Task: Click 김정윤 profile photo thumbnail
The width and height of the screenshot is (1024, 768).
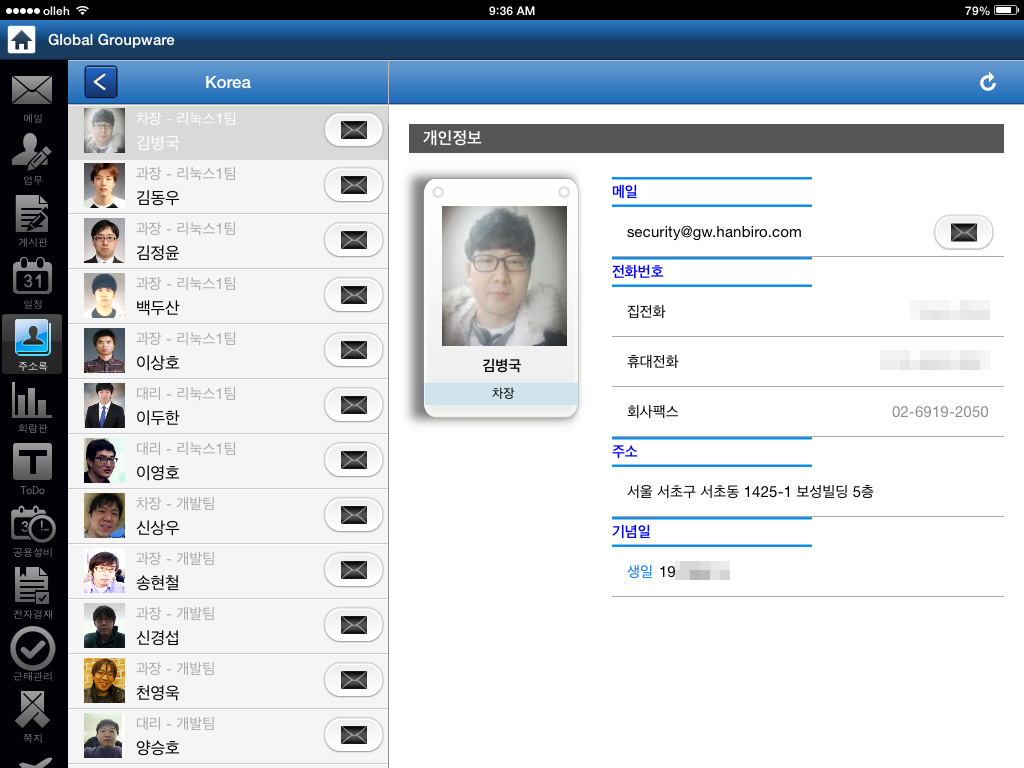Action: tap(104, 240)
